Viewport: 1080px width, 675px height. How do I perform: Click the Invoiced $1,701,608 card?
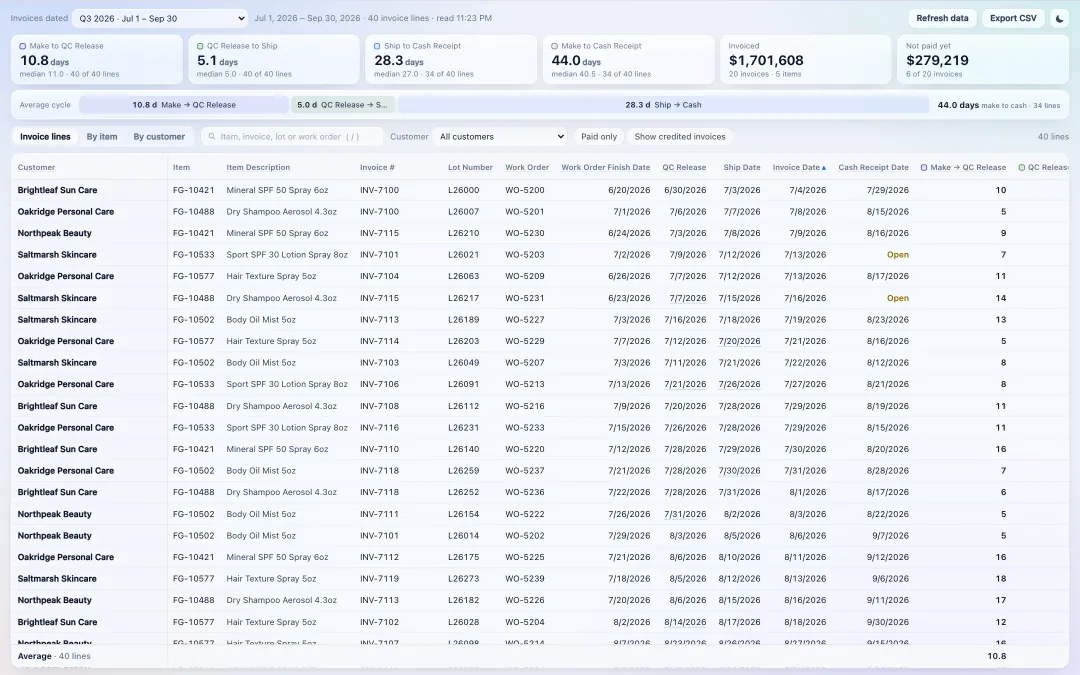tap(805, 59)
